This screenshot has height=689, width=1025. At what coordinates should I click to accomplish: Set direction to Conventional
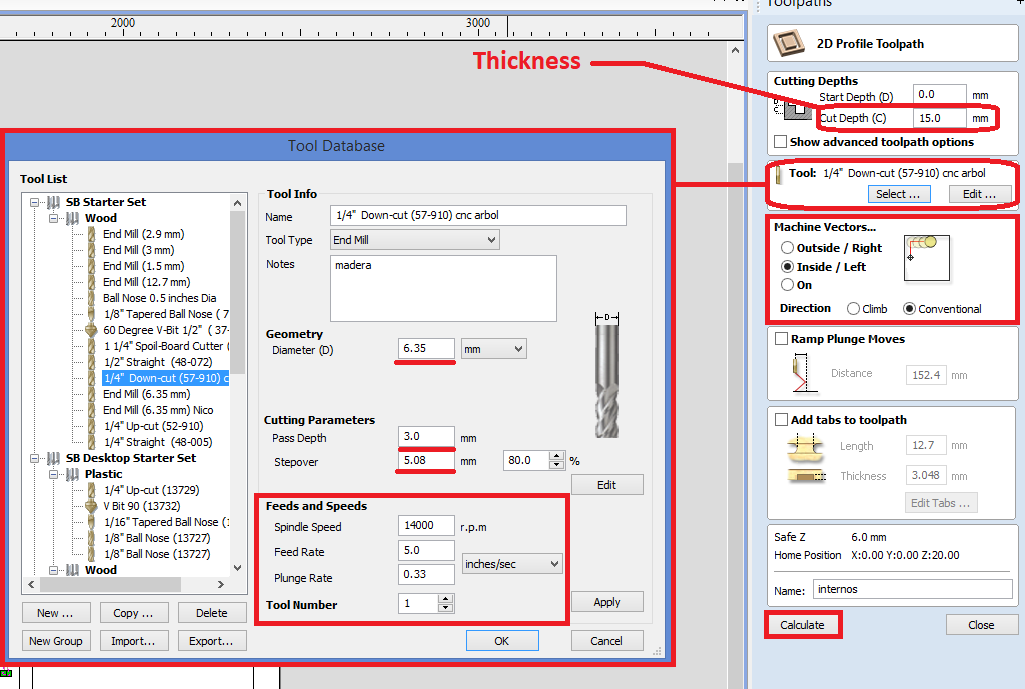click(909, 309)
